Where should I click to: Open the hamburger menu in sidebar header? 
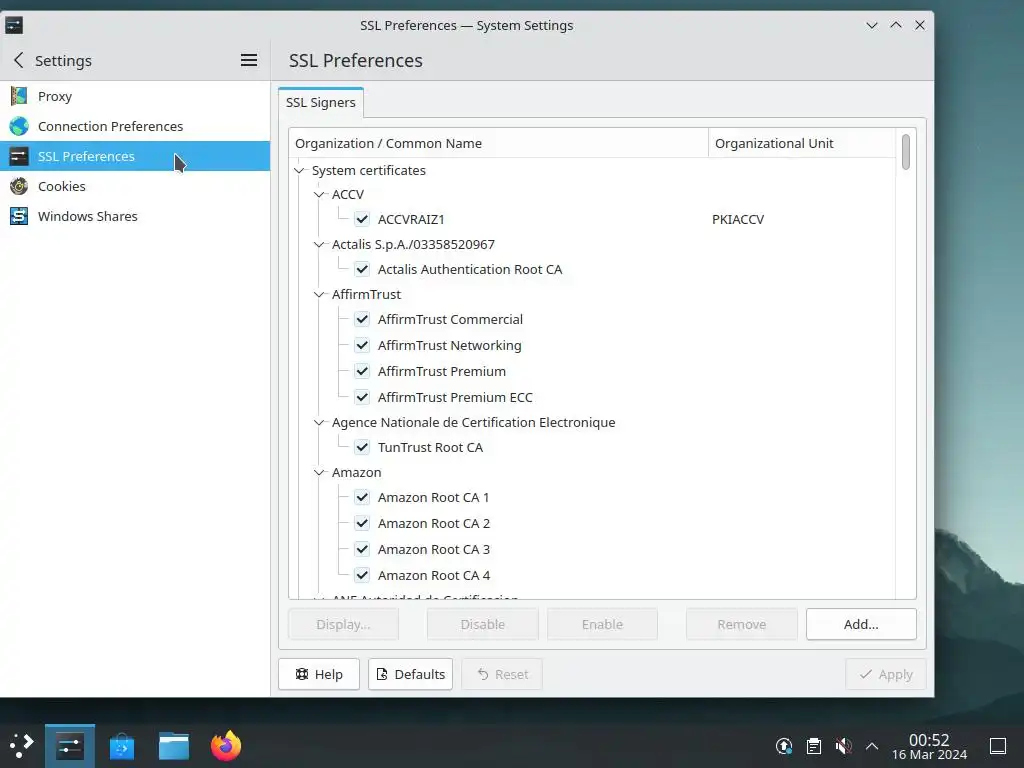click(249, 60)
